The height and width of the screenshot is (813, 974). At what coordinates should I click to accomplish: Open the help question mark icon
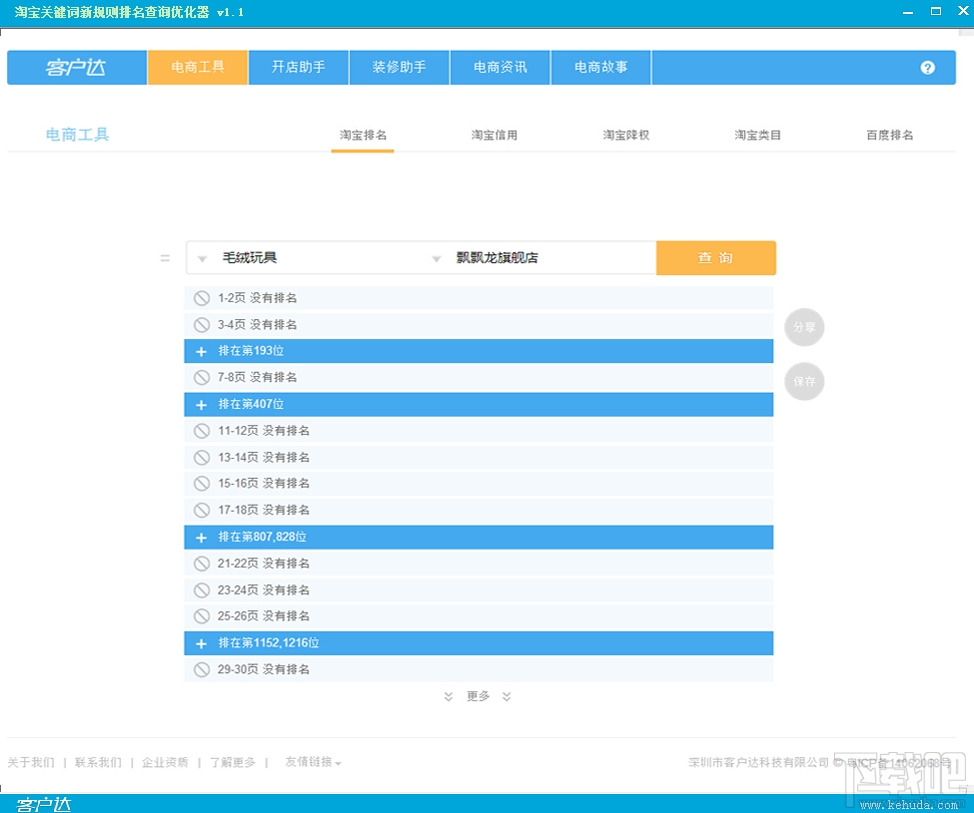[x=927, y=68]
